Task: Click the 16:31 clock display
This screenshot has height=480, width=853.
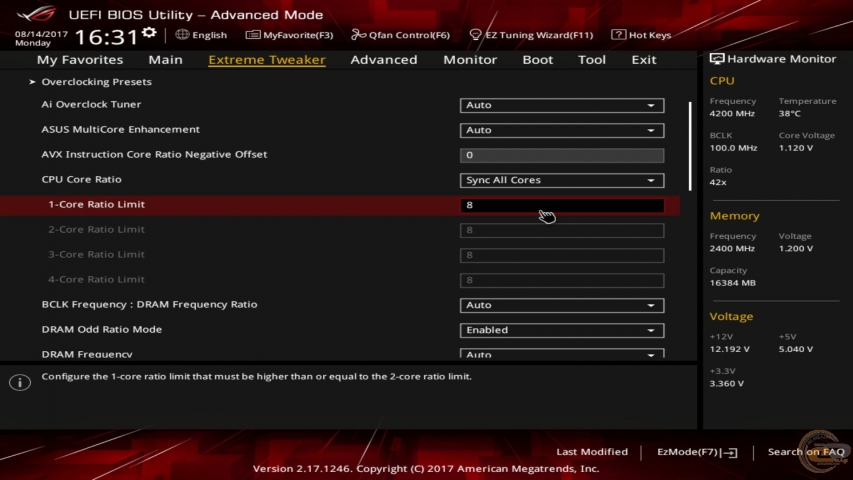Action: 106,37
